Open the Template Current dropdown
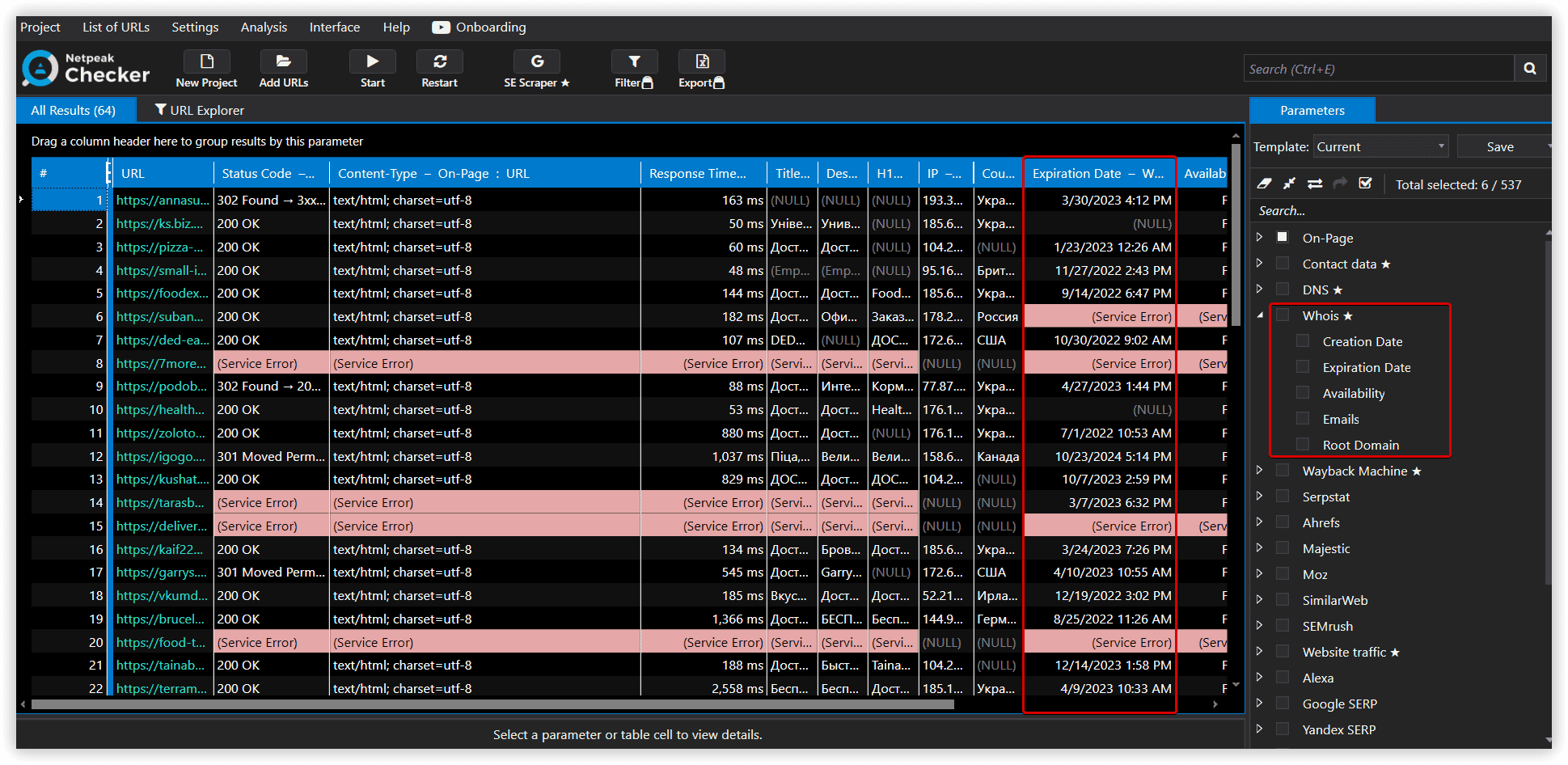Image resolution: width=1568 pixels, height=765 pixels. pos(1381,146)
